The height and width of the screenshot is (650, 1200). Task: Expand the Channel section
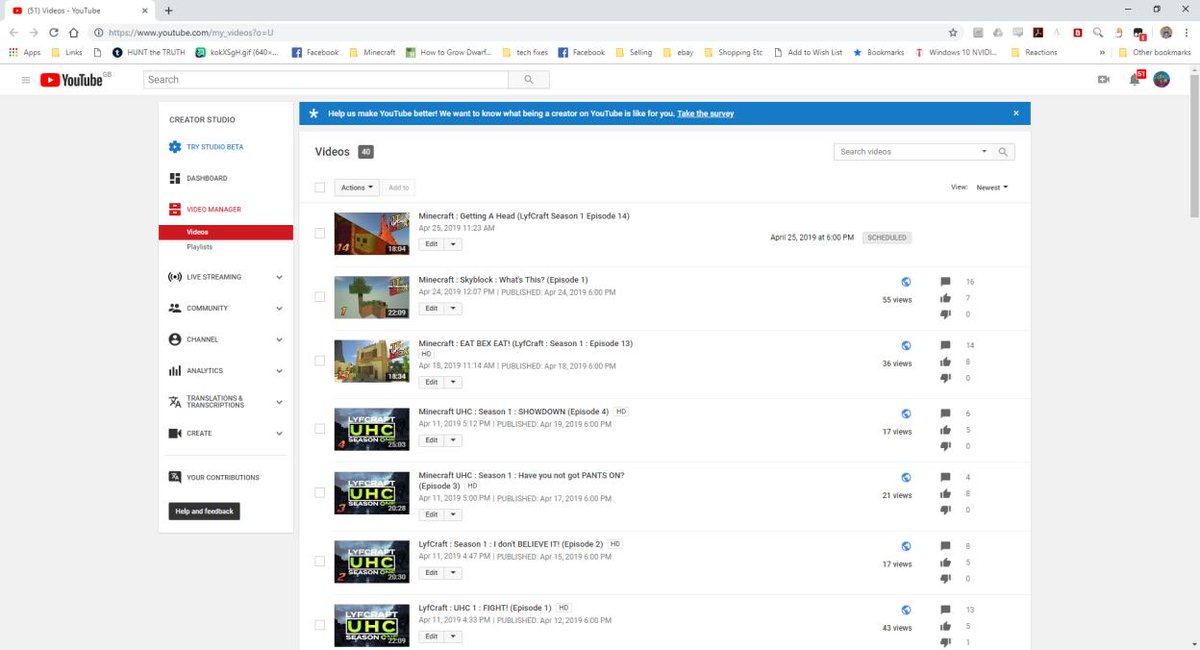click(x=279, y=339)
